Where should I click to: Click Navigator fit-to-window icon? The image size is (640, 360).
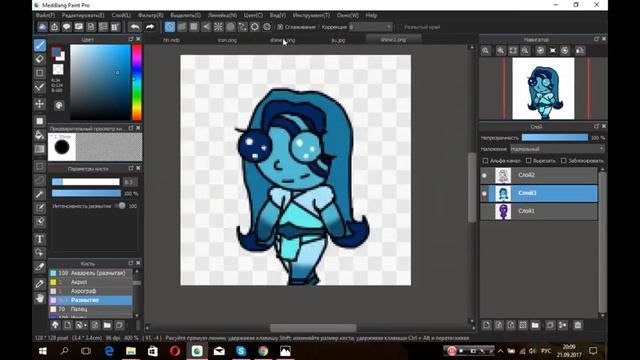tap(513, 51)
